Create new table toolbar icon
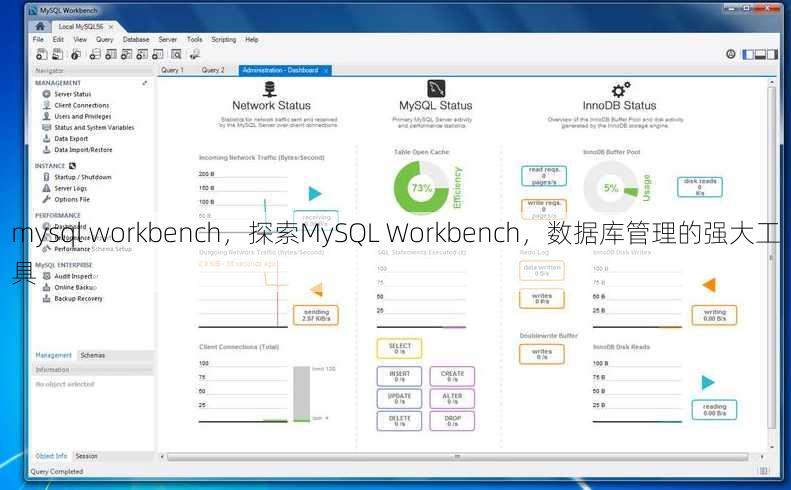The width and height of the screenshot is (791, 490). pyautogui.click(x=111, y=54)
